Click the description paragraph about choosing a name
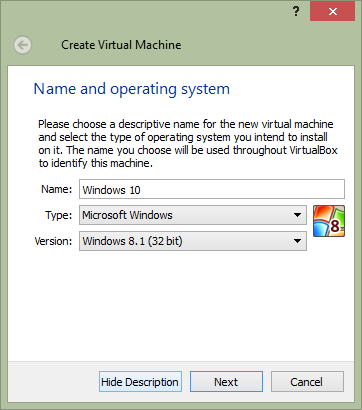362x410 pixels. 188,144
